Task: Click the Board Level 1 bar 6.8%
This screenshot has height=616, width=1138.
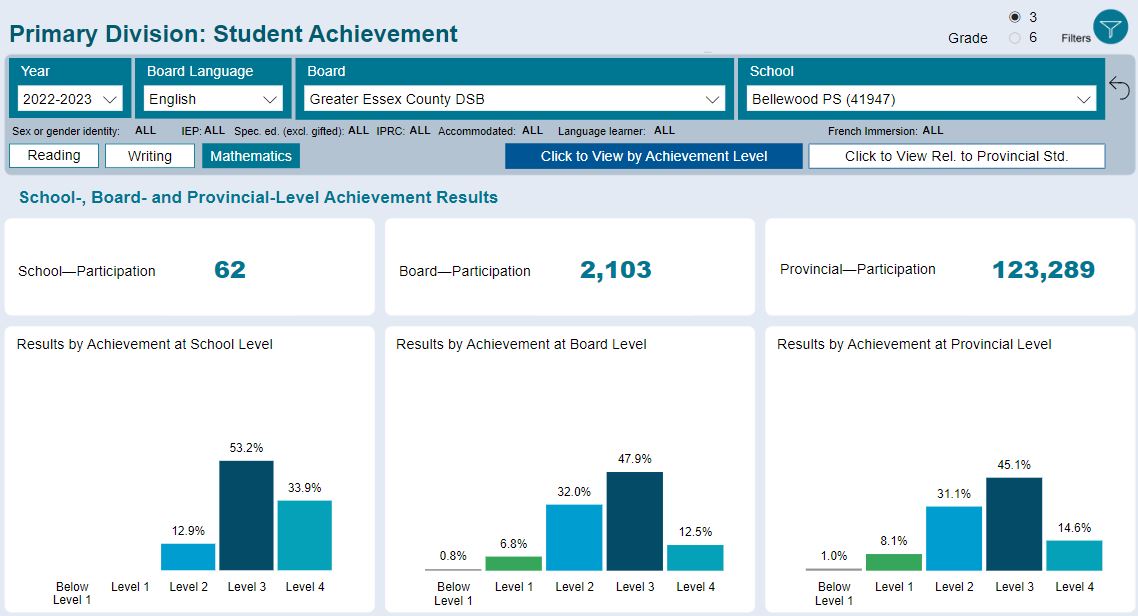Action: (513, 563)
